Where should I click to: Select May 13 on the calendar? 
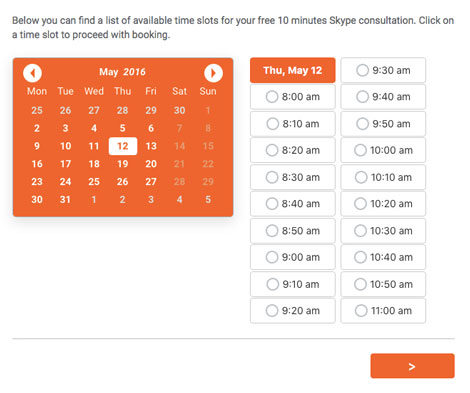click(151, 146)
